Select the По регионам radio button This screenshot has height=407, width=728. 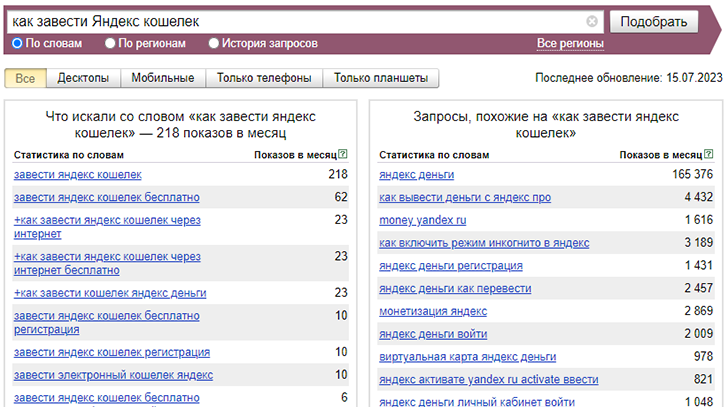[110, 43]
